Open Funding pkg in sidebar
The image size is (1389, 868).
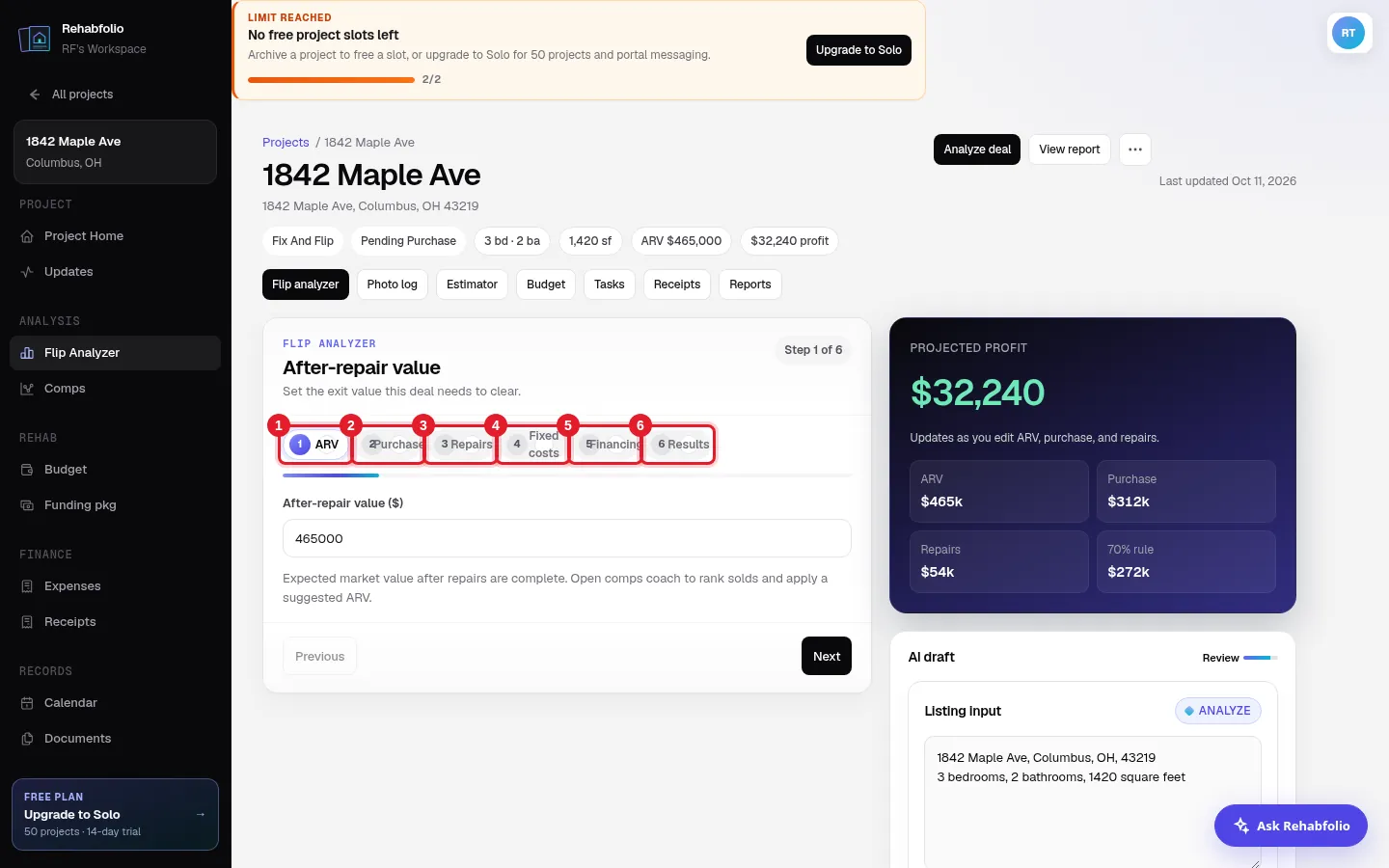[x=115, y=505]
